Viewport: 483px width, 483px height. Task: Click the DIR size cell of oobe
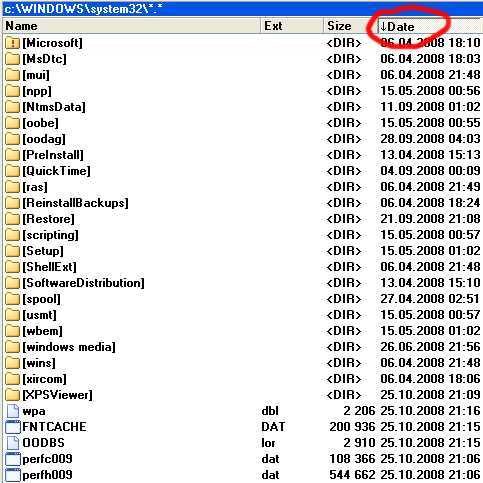click(344, 123)
